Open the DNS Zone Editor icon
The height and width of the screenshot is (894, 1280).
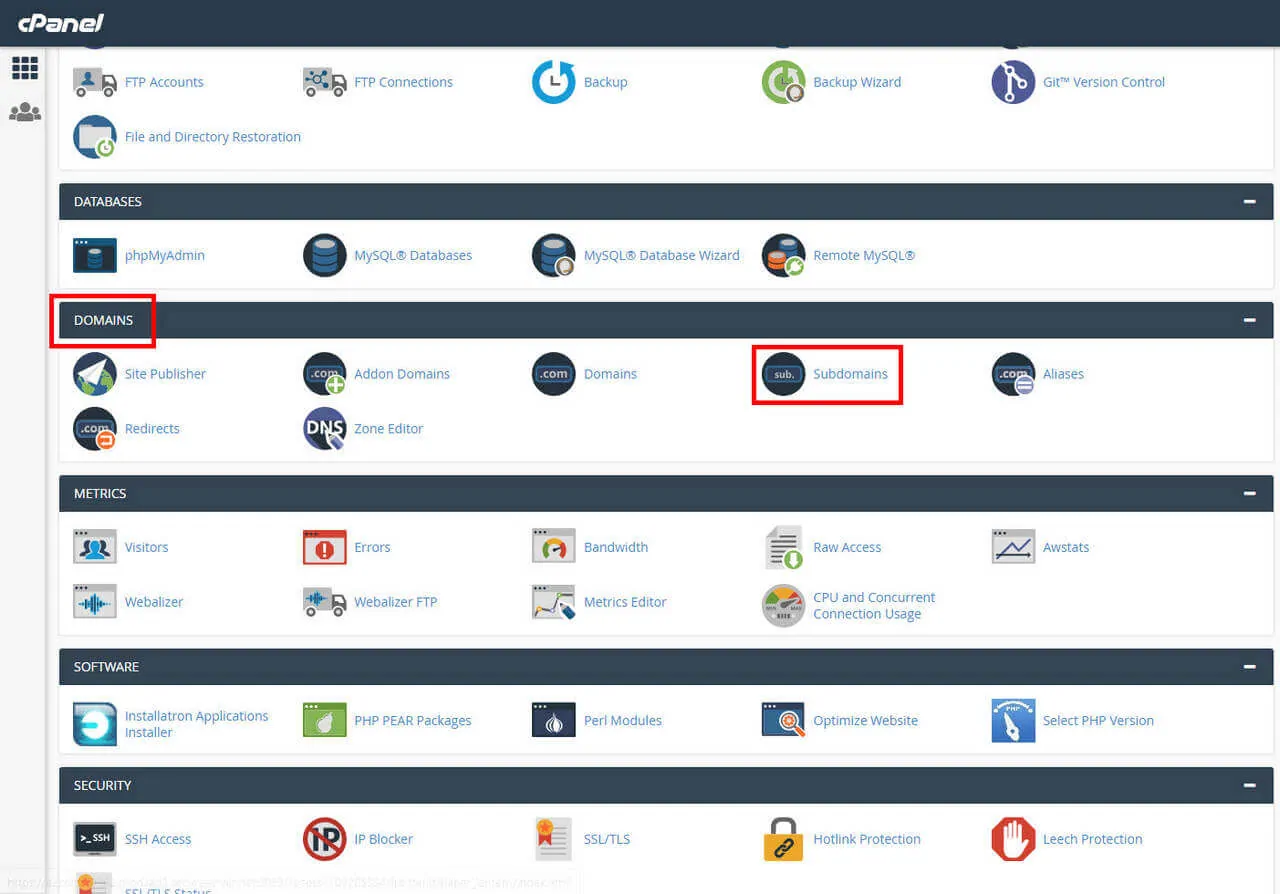click(x=324, y=429)
